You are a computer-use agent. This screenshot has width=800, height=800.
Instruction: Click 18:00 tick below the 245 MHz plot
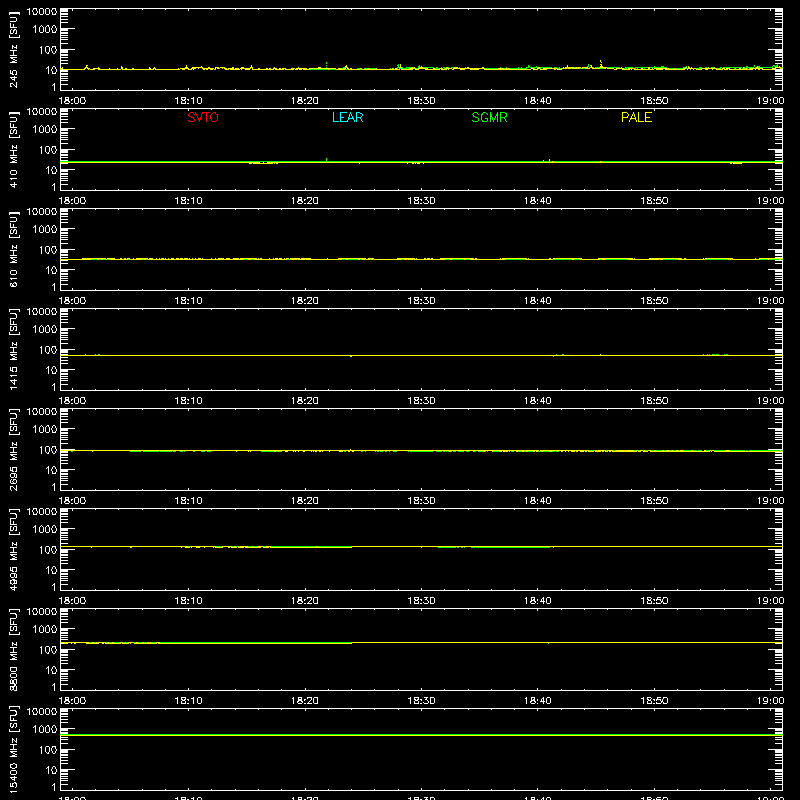tap(72, 101)
